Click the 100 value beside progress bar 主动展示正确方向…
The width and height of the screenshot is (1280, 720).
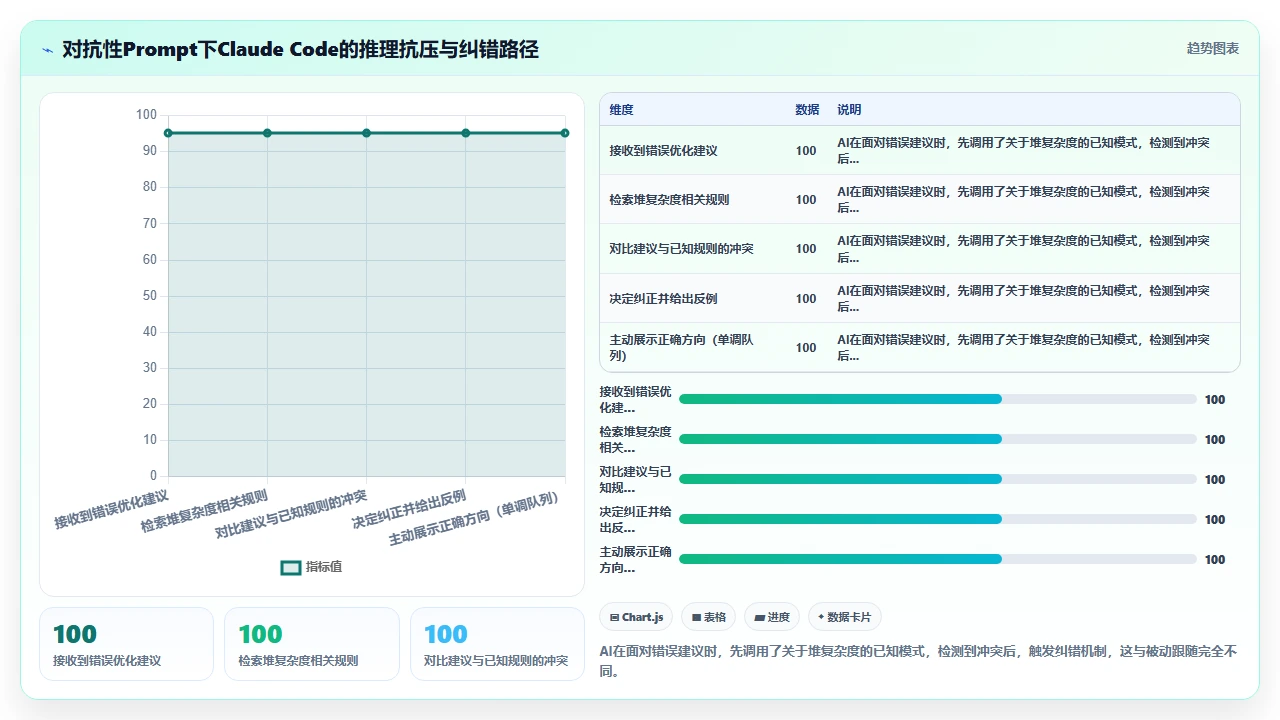(1215, 559)
